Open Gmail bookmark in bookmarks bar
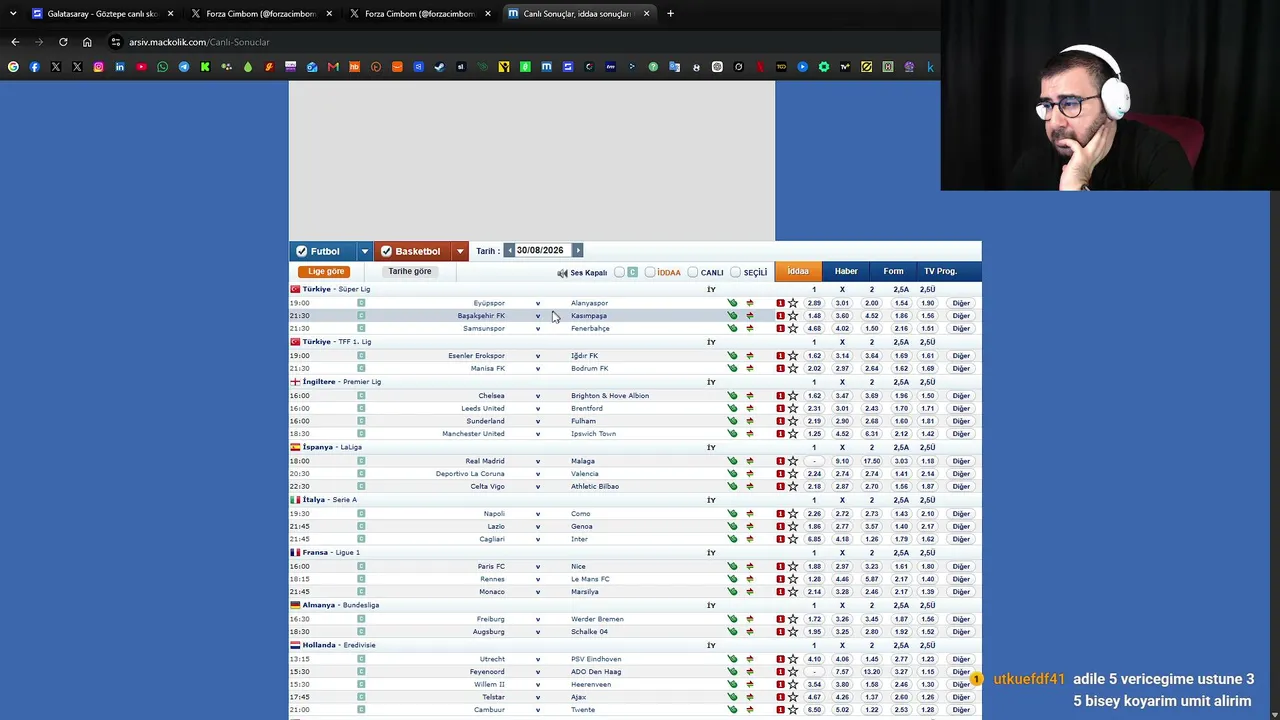Viewport: 1280px width, 720px height. (333, 67)
